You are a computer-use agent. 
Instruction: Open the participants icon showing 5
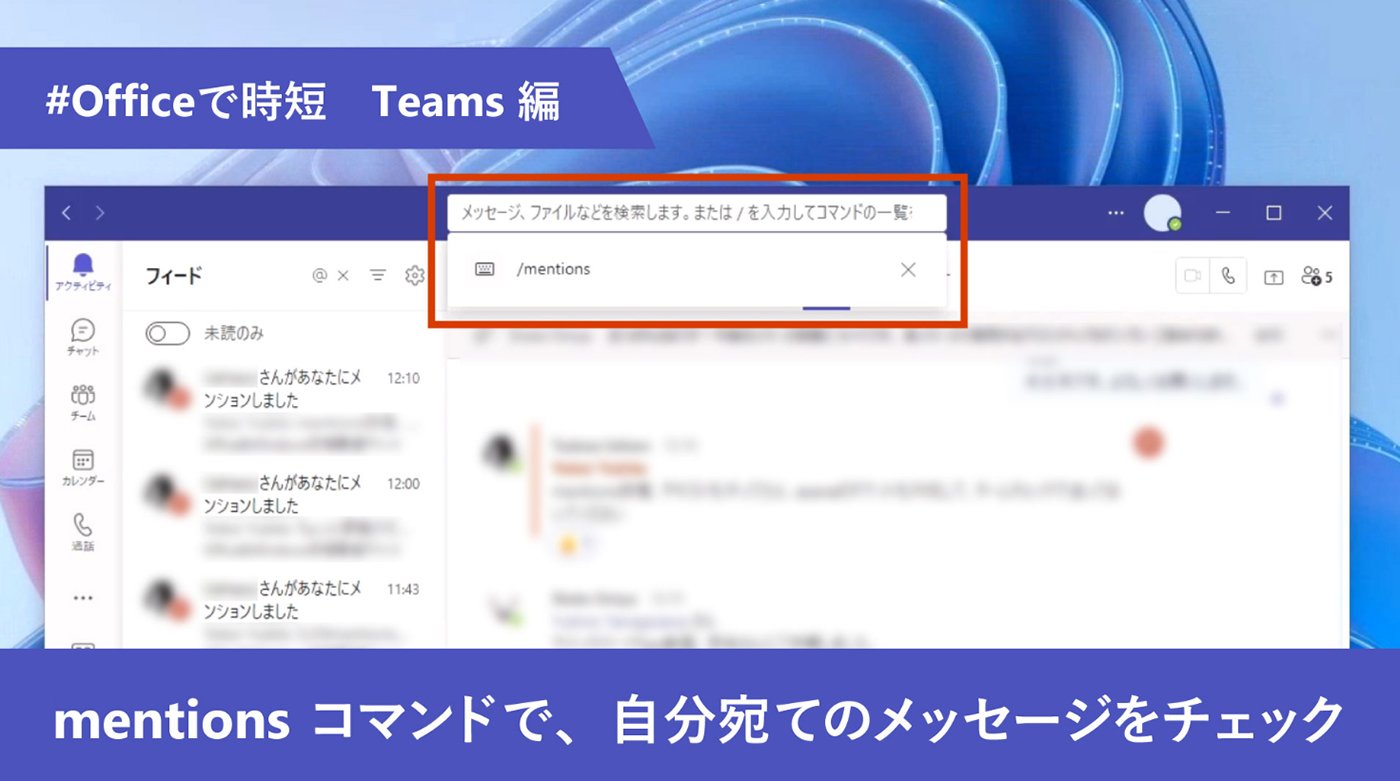click(1316, 277)
